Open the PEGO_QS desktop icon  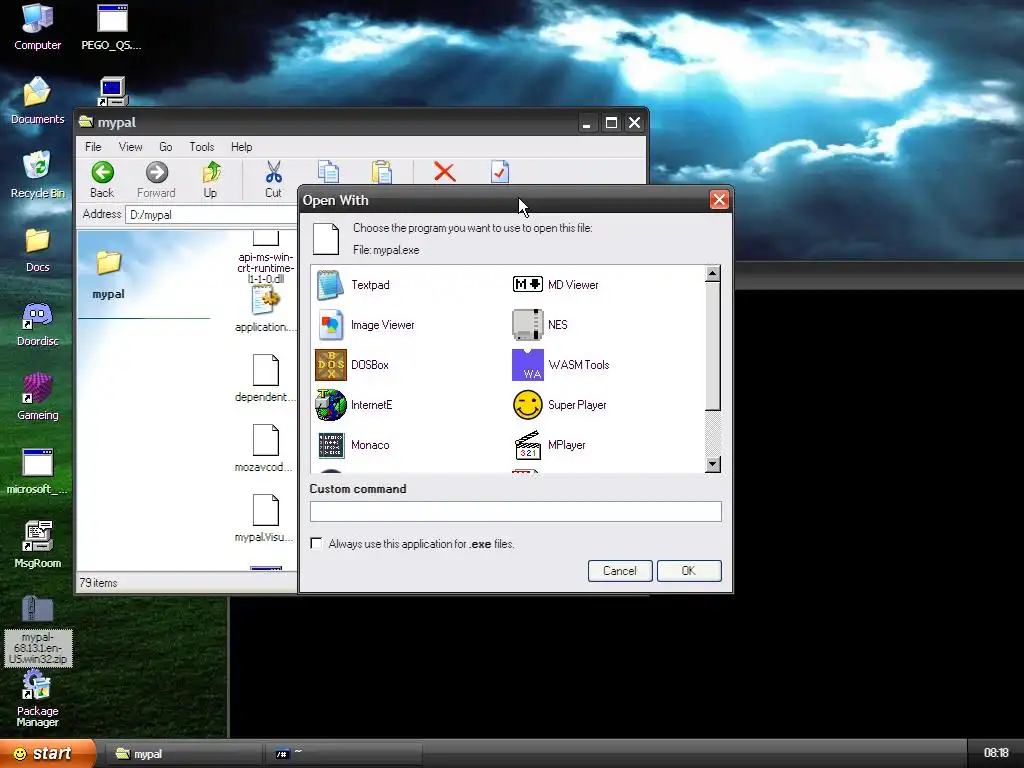pos(111,27)
